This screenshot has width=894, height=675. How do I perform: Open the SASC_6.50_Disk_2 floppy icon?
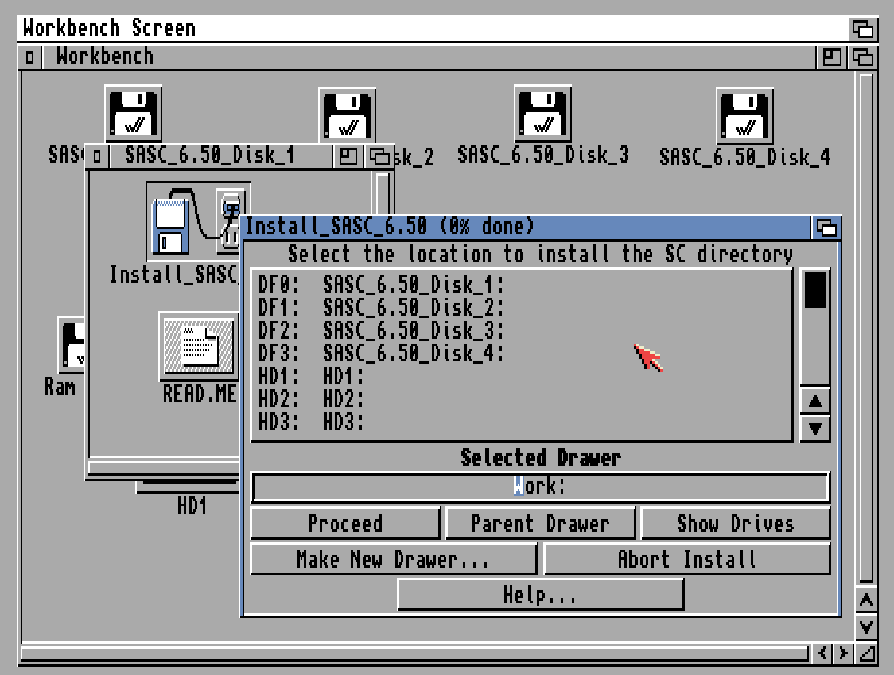pos(347,115)
